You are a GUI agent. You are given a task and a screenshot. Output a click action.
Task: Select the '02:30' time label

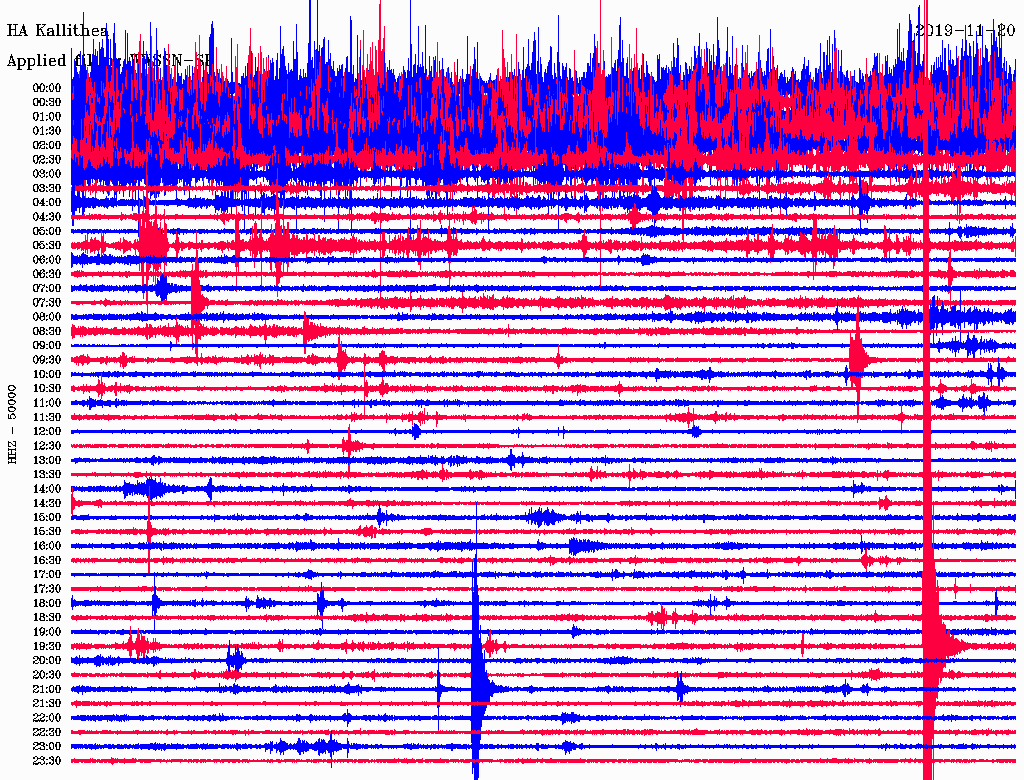(47, 160)
